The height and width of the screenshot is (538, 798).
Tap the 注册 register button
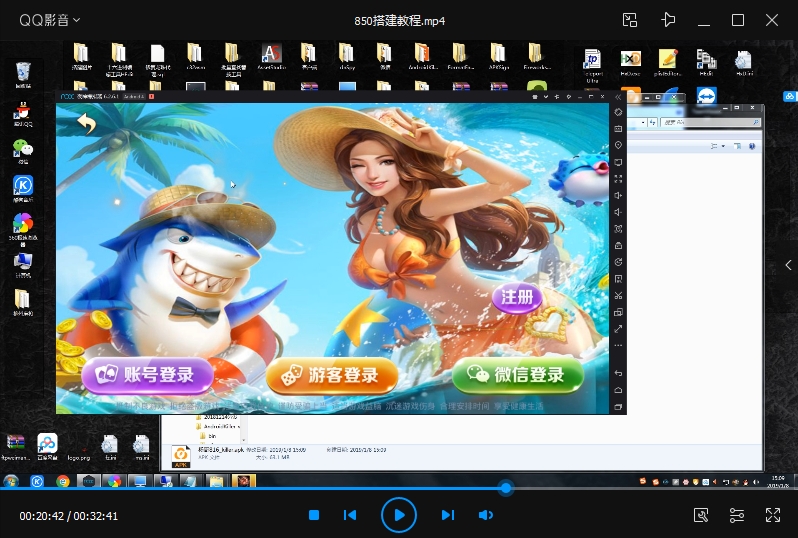(x=517, y=297)
